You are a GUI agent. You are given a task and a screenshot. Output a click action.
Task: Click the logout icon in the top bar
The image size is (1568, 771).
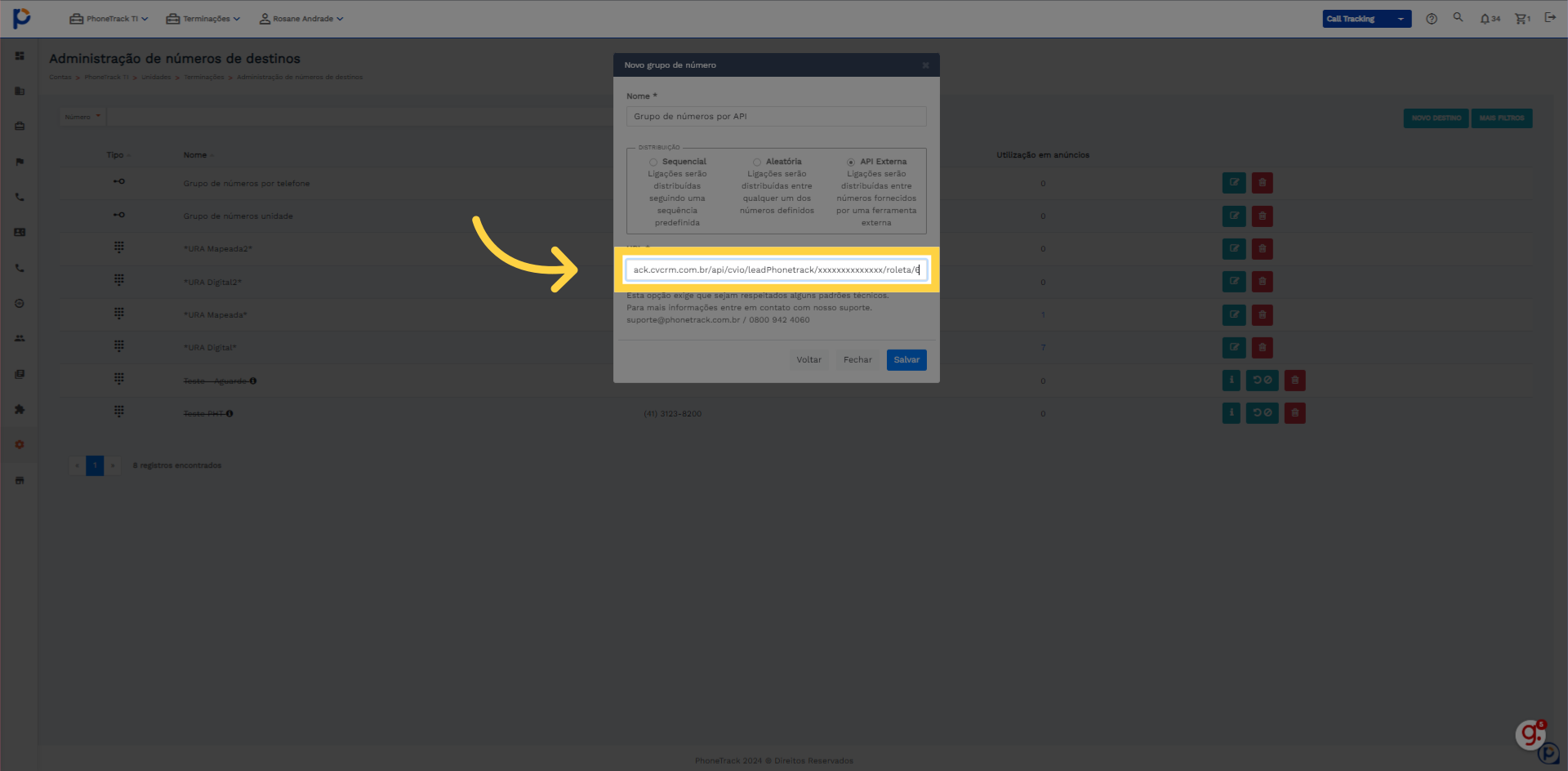click(x=1550, y=18)
